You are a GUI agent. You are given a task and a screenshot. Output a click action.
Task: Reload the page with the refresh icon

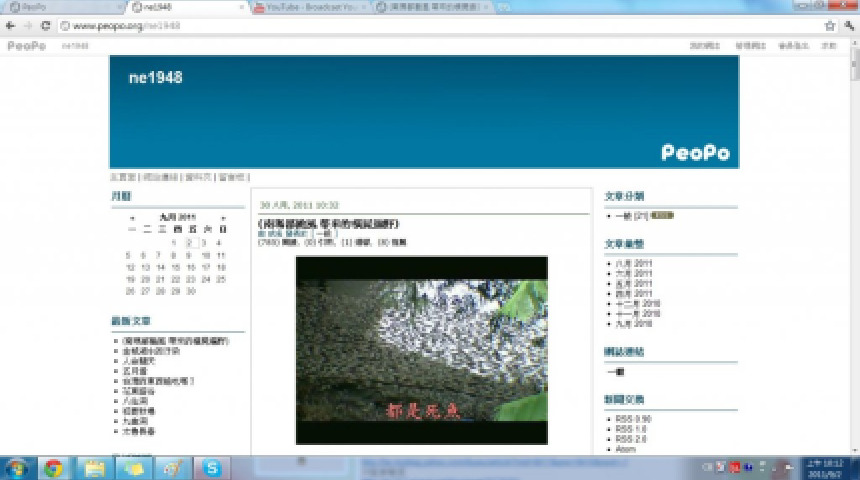click(x=45, y=25)
